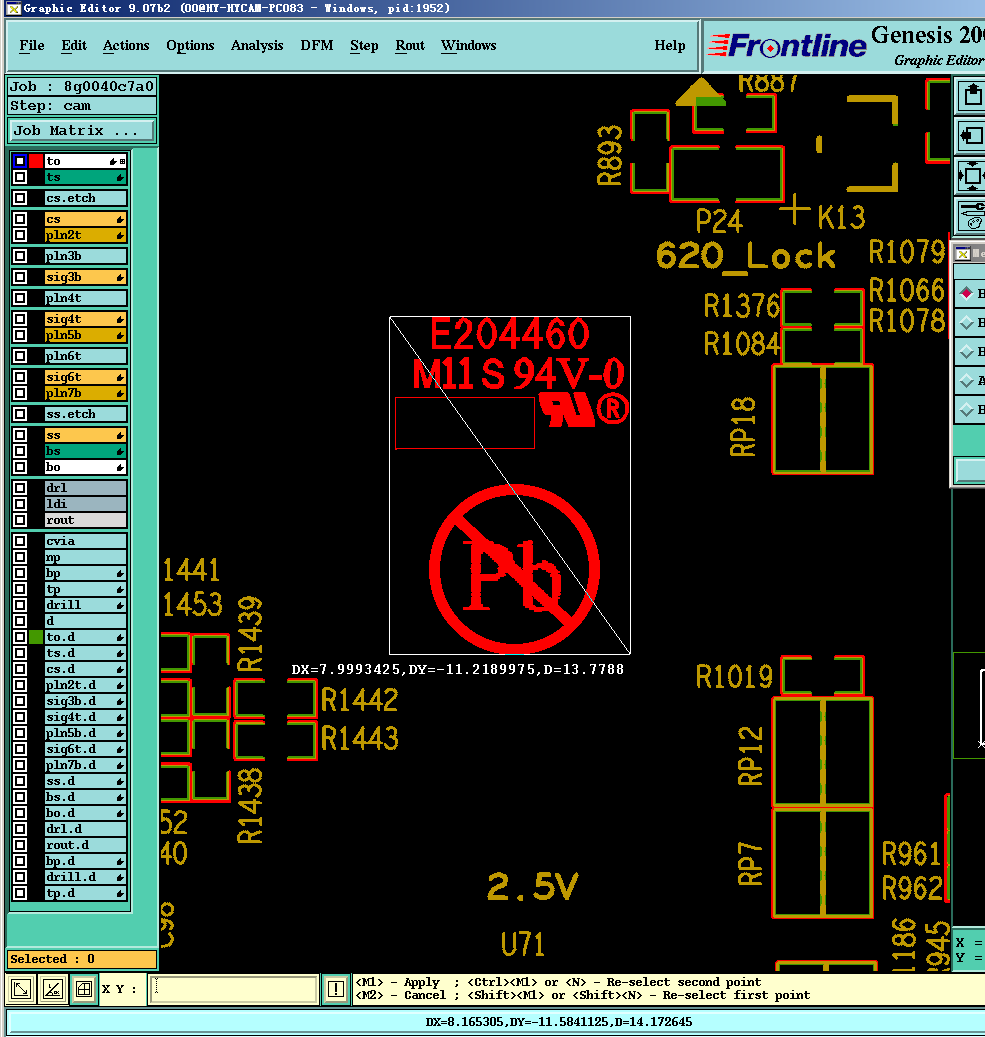Toggle display checkbox for the ts layer
The width and height of the screenshot is (985, 1037).
tap(20, 177)
